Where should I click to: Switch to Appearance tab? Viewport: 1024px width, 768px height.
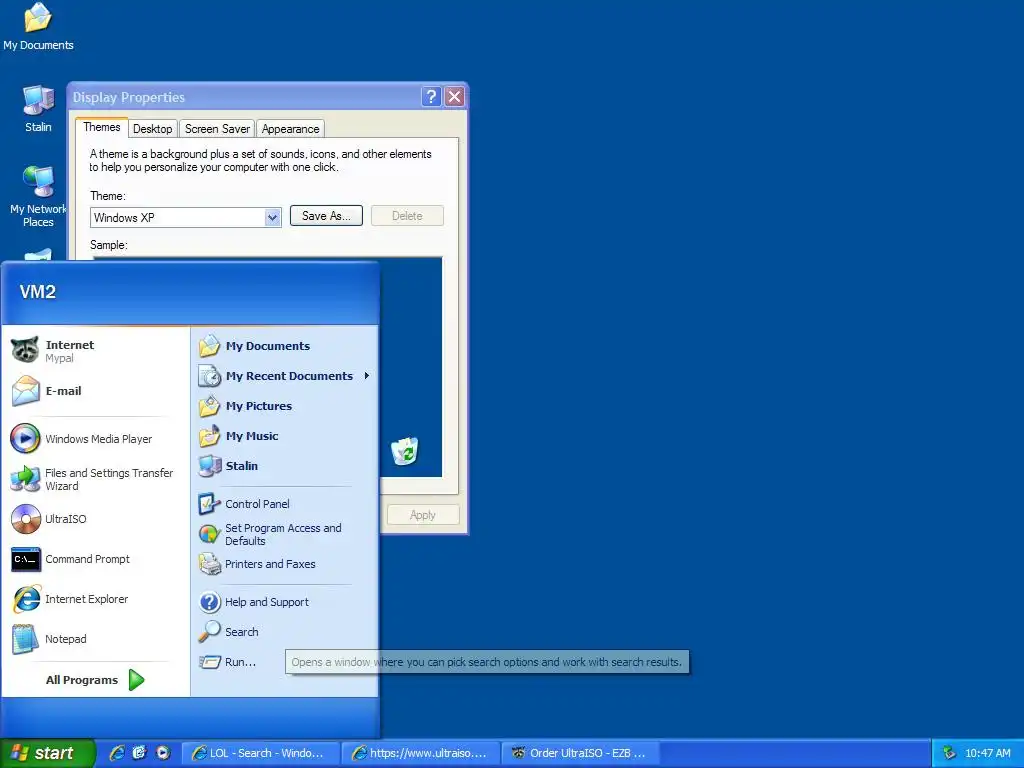coord(291,129)
